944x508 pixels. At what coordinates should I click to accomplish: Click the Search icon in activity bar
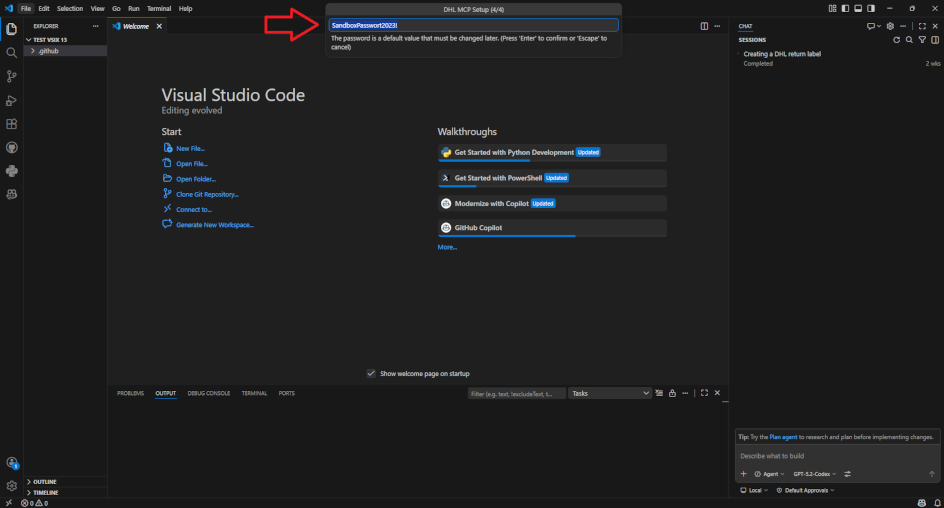coord(12,52)
